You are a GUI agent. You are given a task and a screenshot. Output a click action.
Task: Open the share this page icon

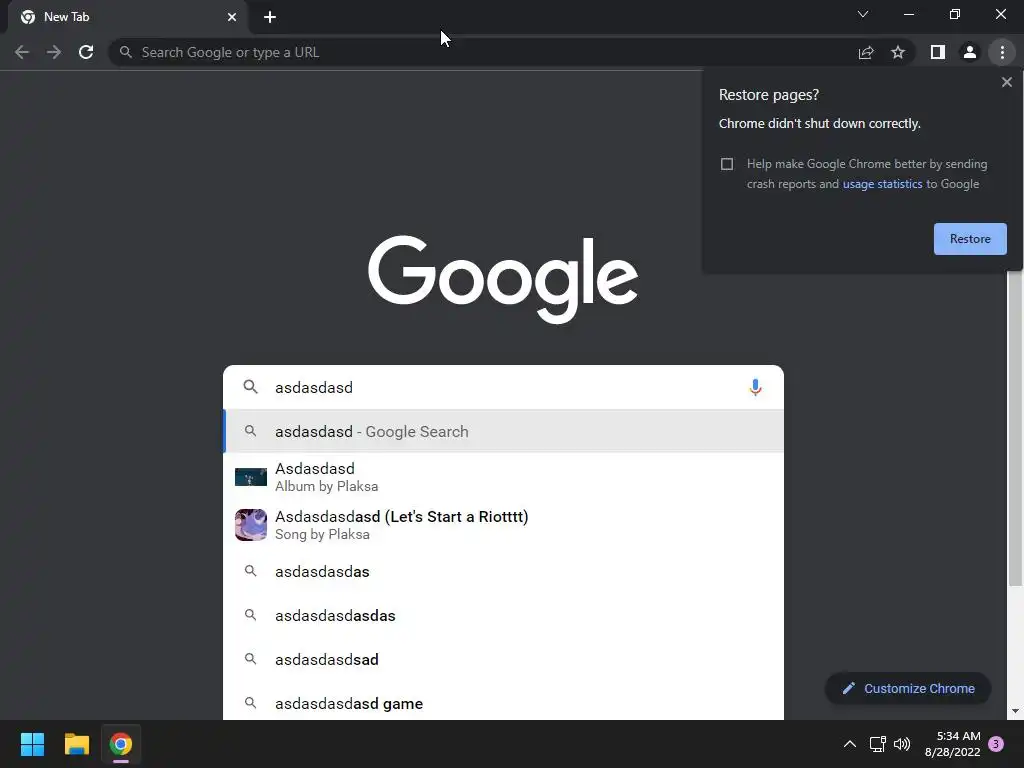pos(866,52)
